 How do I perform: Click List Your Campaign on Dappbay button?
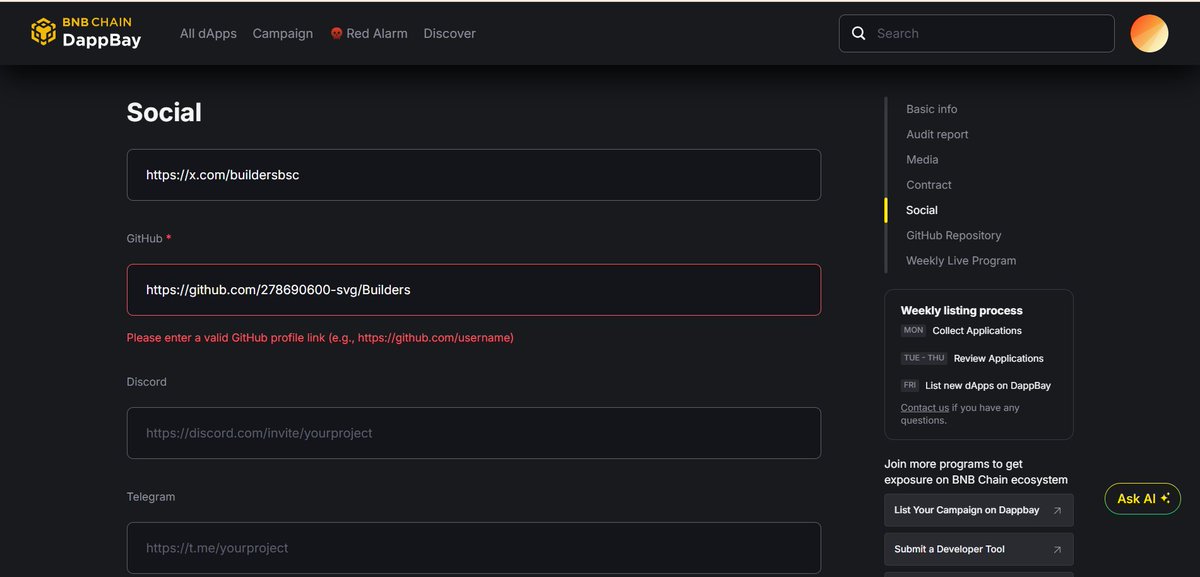[979, 510]
